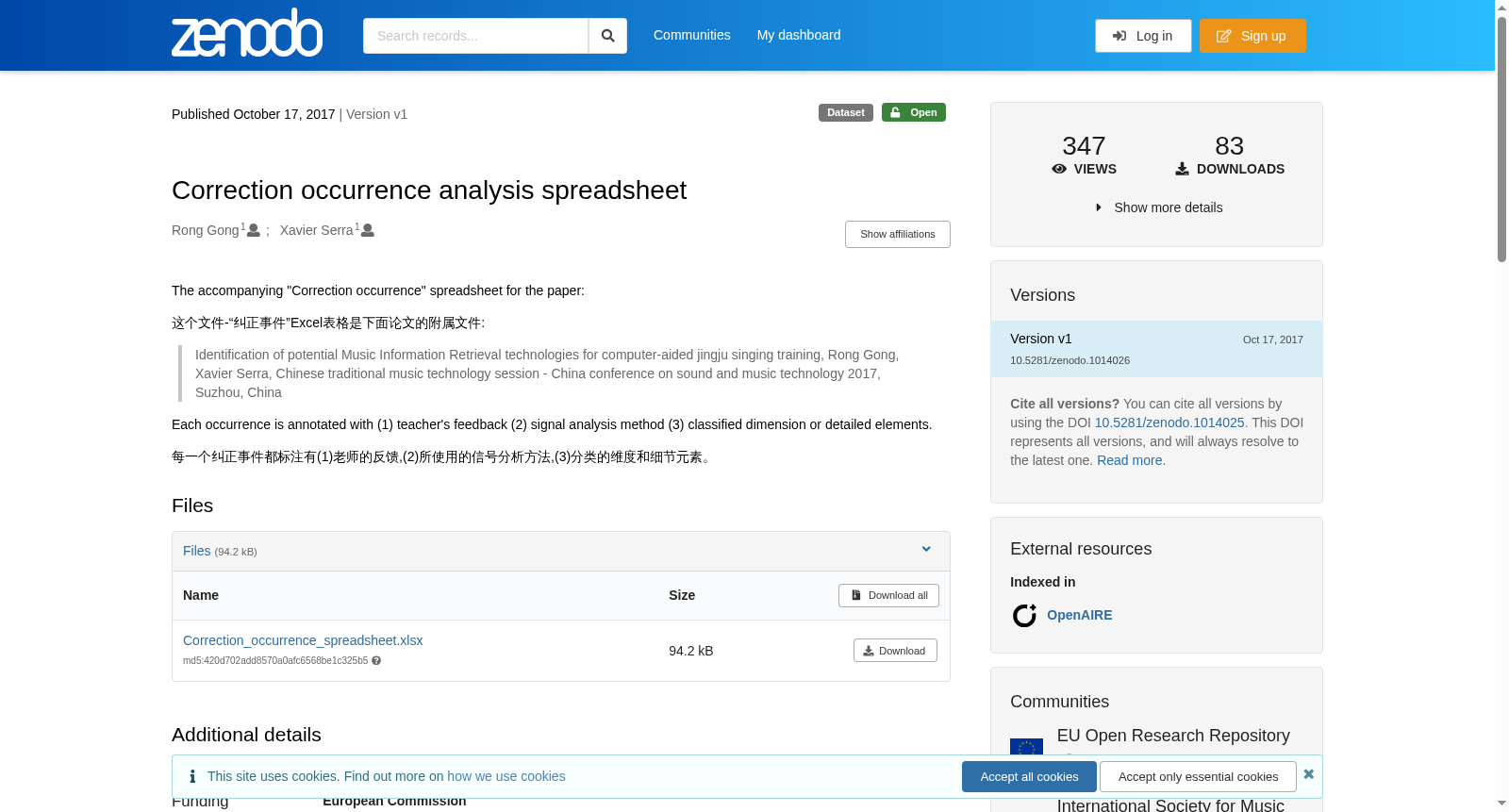Viewport: 1509px width, 812px height.
Task: Open Correction_occurrence_spreadsheet.xlsx file link
Action: pyautogui.click(x=303, y=640)
